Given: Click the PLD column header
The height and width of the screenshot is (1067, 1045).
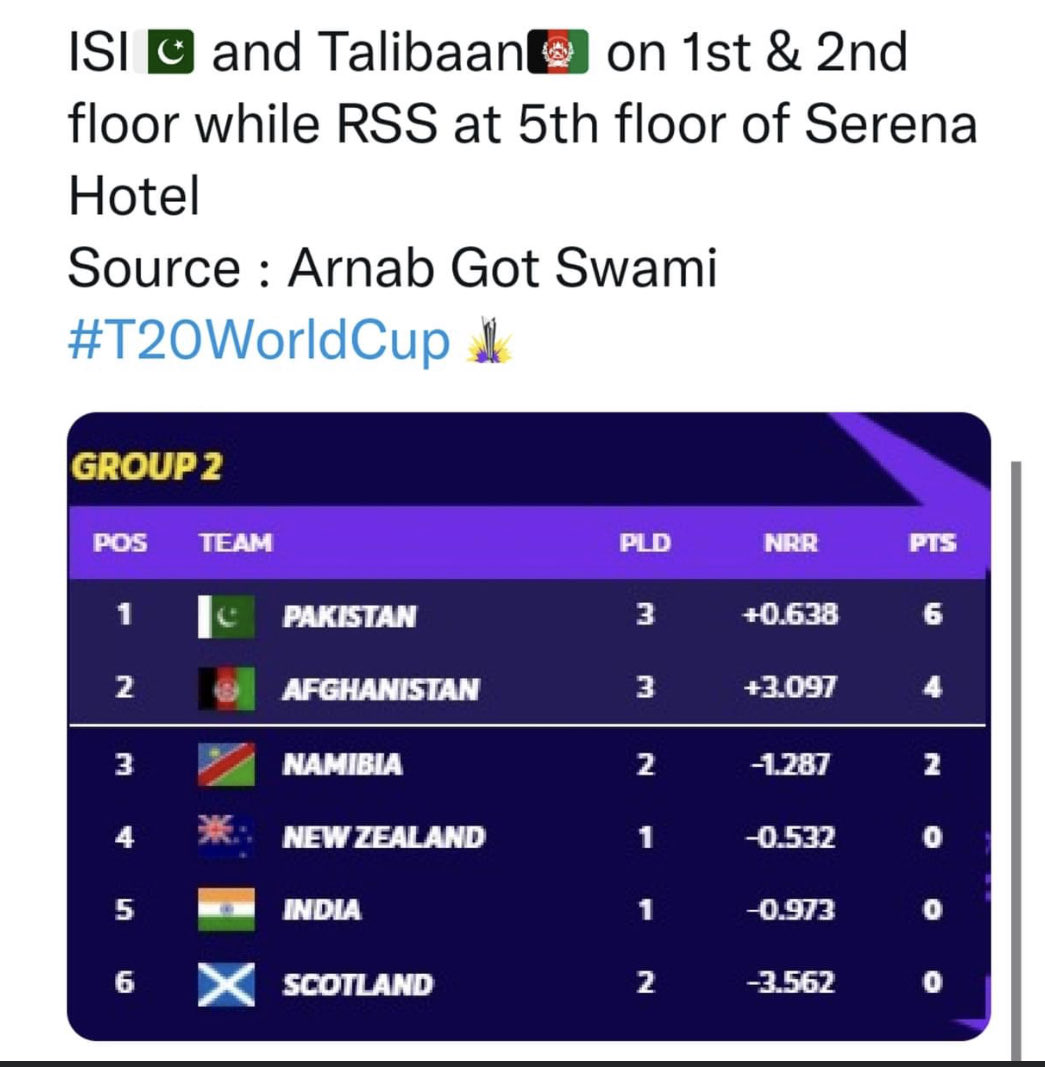Looking at the screenshot, I should pos(645,543).
